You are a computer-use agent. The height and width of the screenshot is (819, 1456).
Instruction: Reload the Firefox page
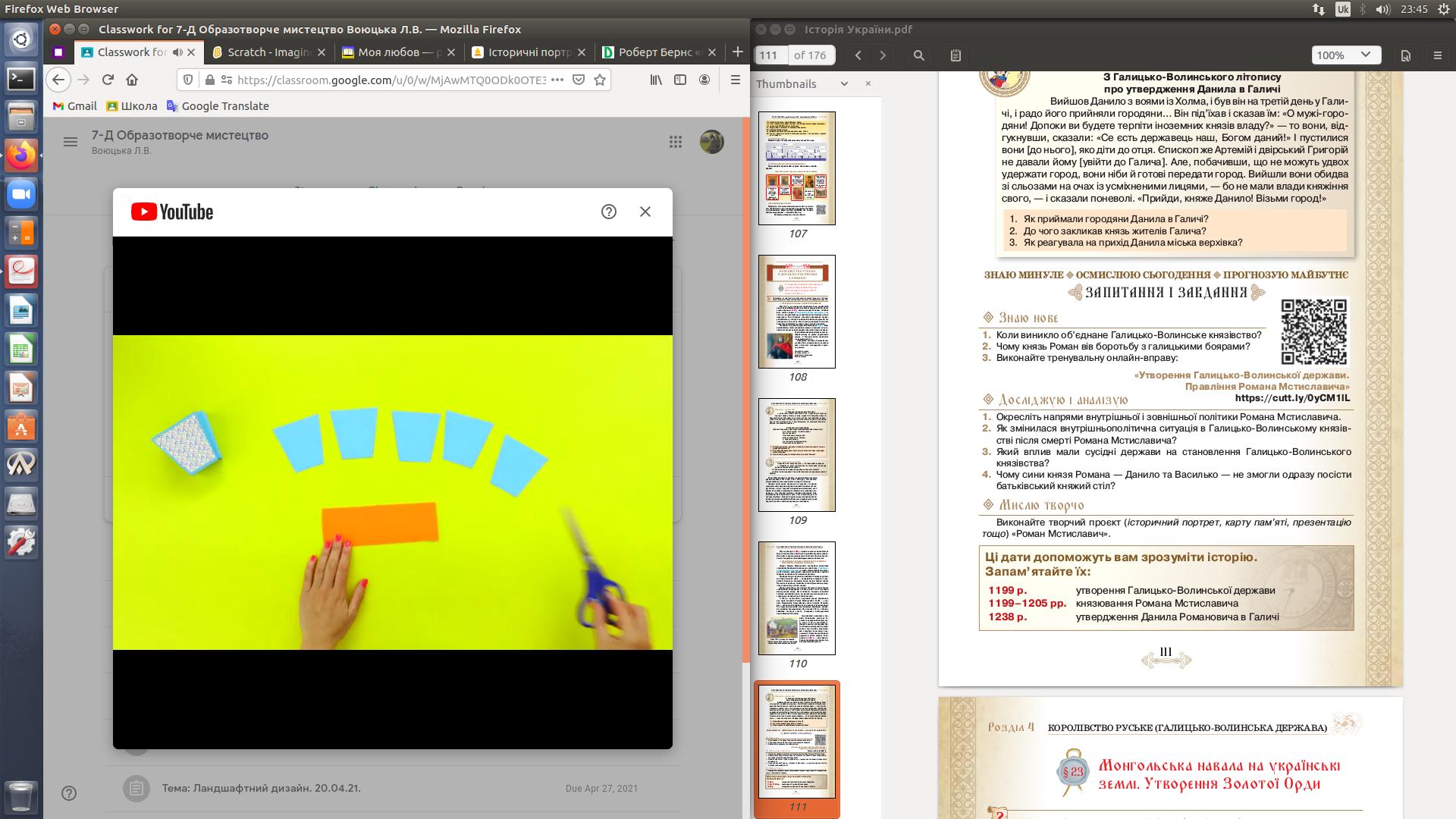click(108, 80)
